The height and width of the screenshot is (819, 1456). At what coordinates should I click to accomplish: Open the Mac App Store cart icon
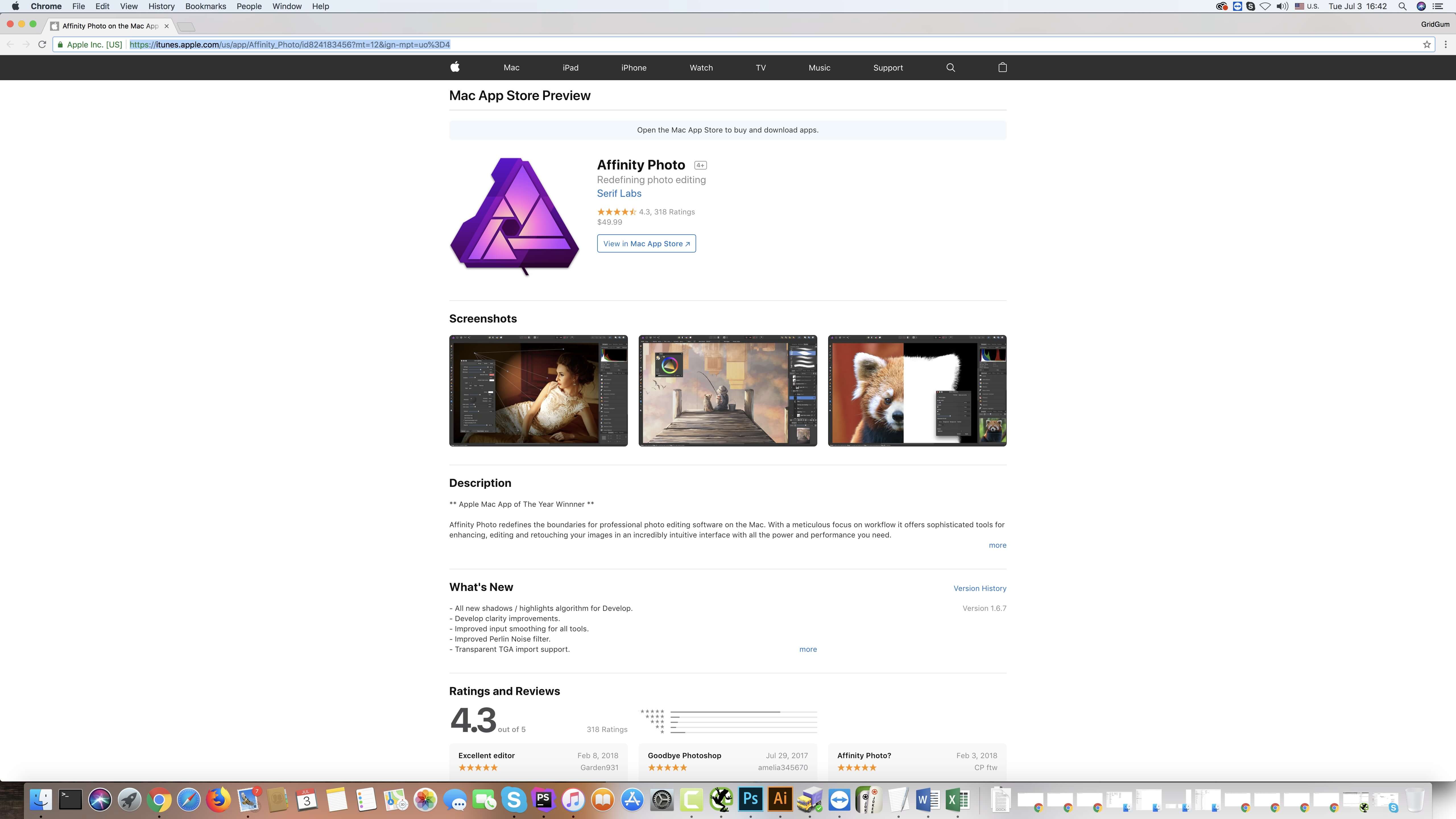point(1002,67)
